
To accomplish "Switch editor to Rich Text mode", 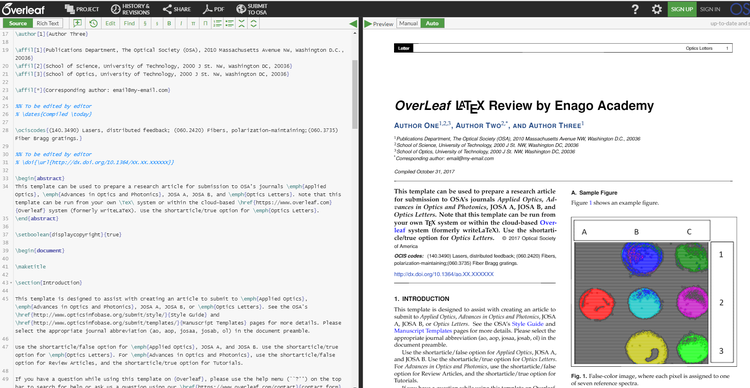I will (x=47, y=23).
